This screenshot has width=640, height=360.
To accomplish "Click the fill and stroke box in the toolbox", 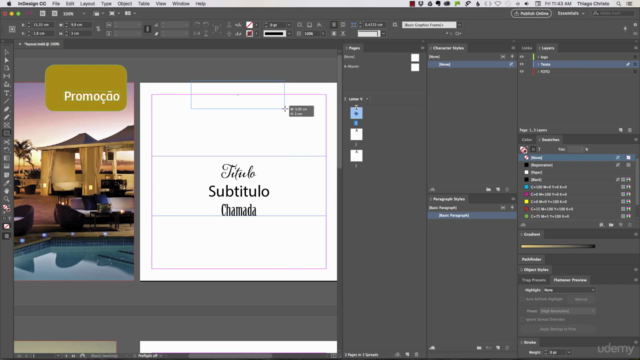I will coord(7,209).
